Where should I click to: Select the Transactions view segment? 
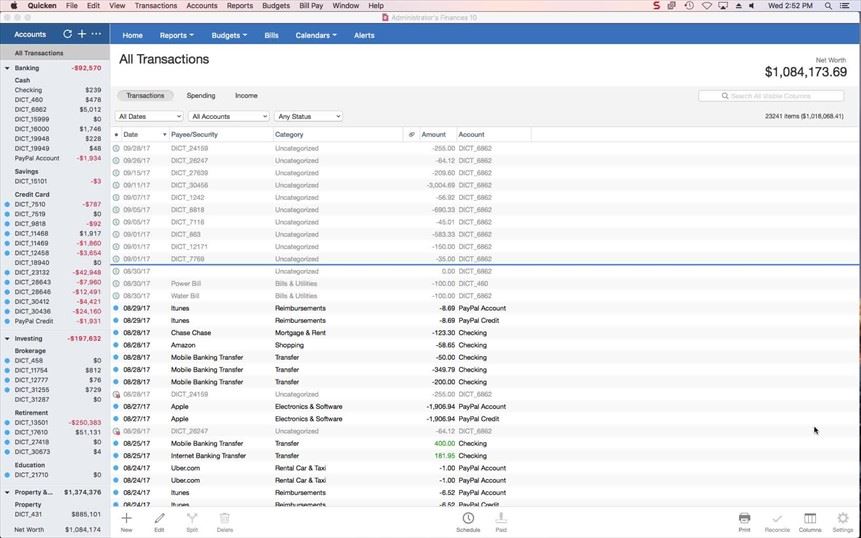coord(145,96)
